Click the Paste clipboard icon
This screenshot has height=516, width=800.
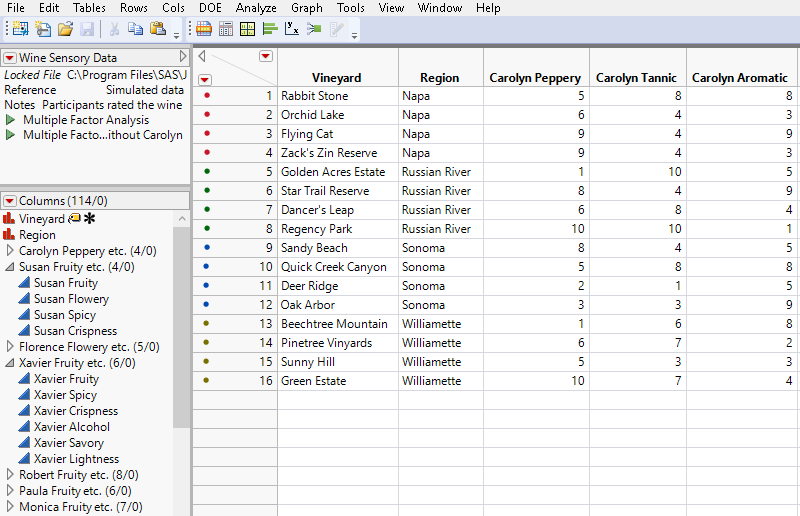[x=158, y=29]
